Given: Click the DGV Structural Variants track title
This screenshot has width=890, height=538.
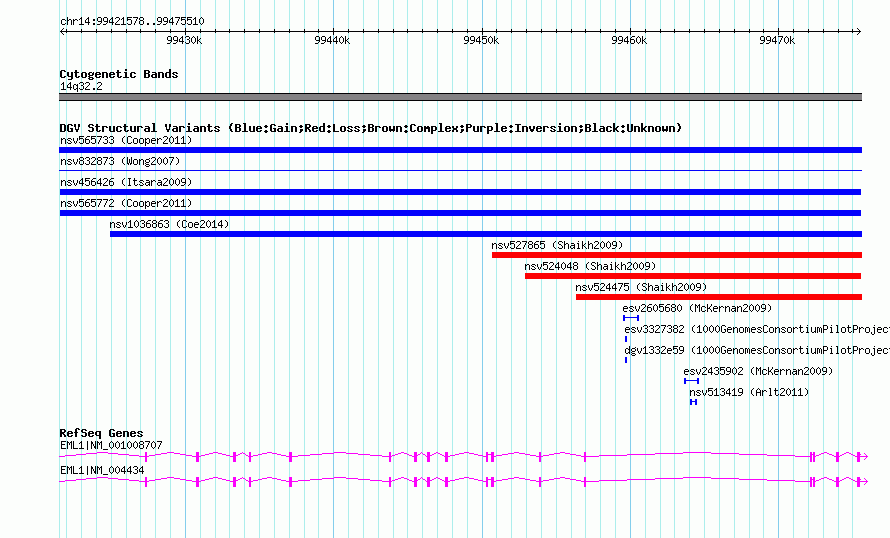Looking at the screenshot, I should point(370,128).
